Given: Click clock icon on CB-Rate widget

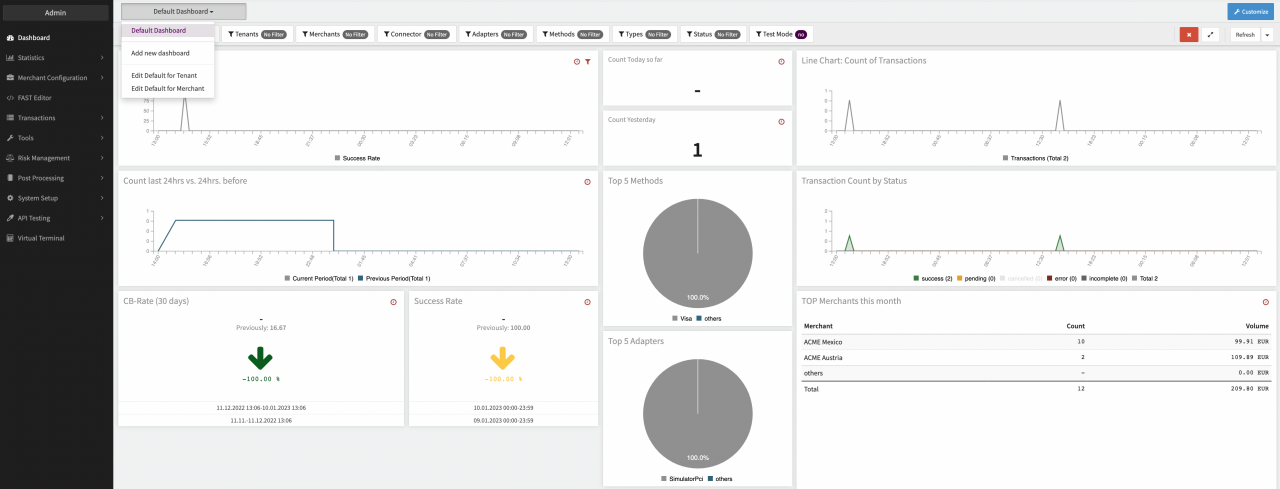Looking at the screenshot, I should pos(393,302).
